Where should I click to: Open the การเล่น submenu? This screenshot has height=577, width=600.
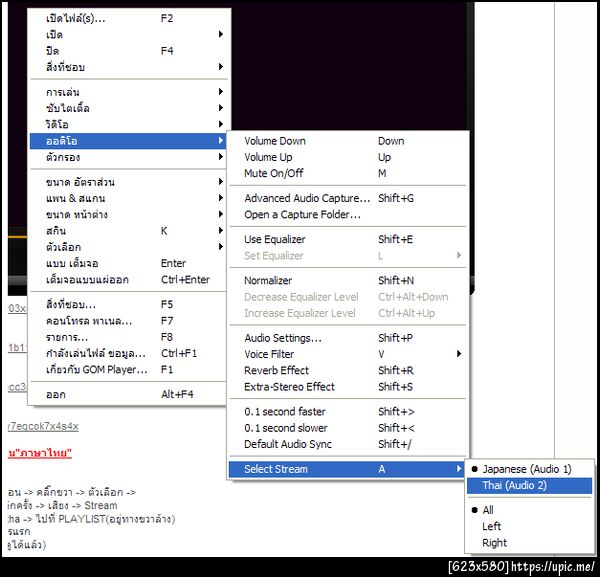click(128, 92)
